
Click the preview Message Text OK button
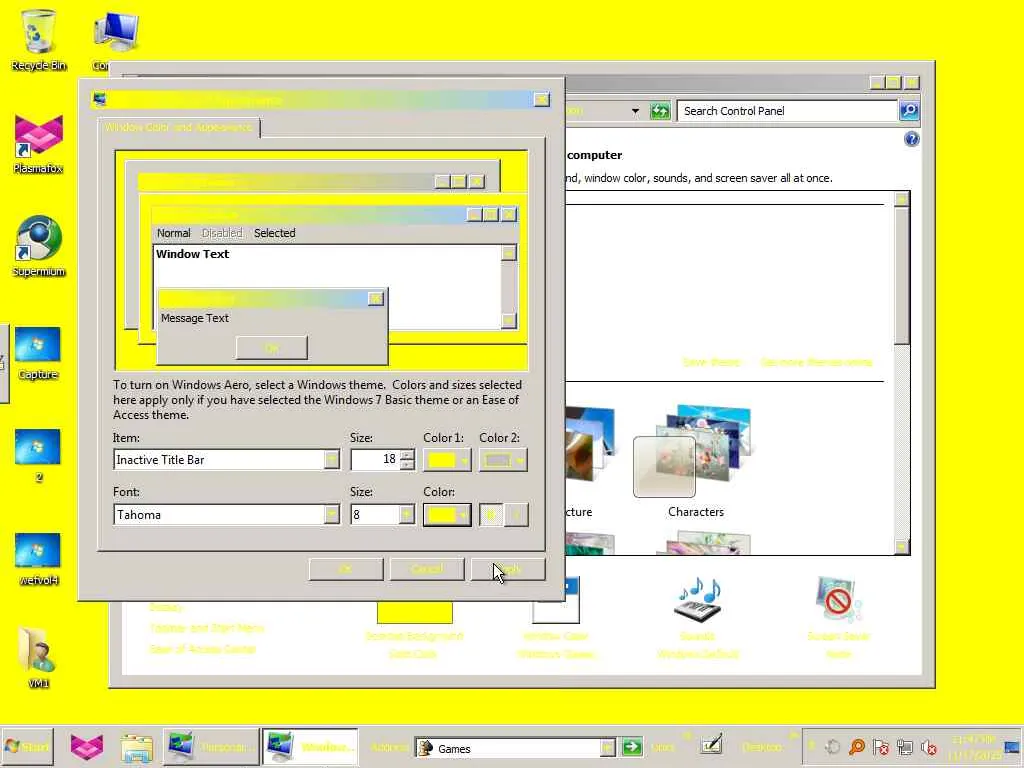click(271, 348)
